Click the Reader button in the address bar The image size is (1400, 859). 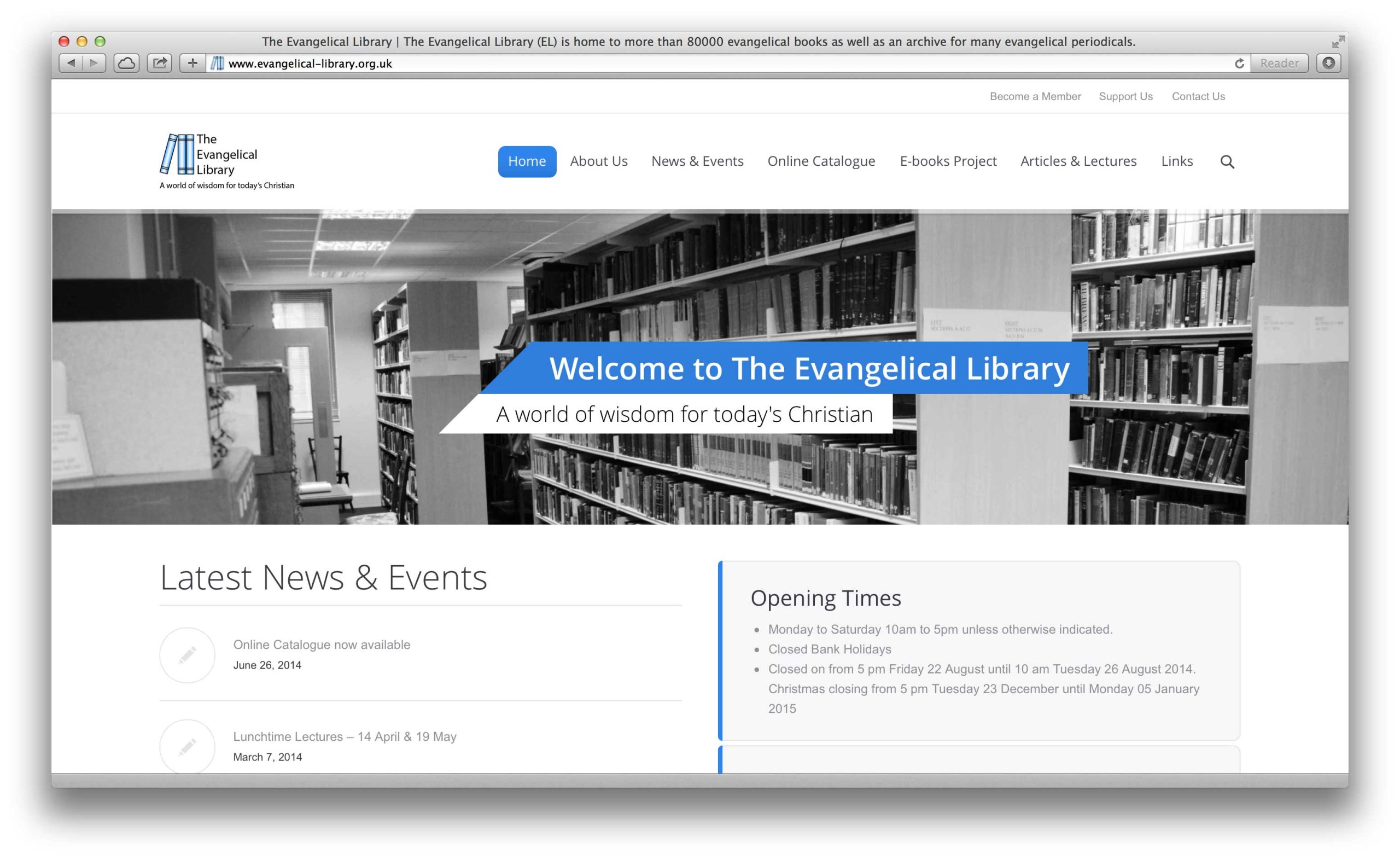(1279, 63)
